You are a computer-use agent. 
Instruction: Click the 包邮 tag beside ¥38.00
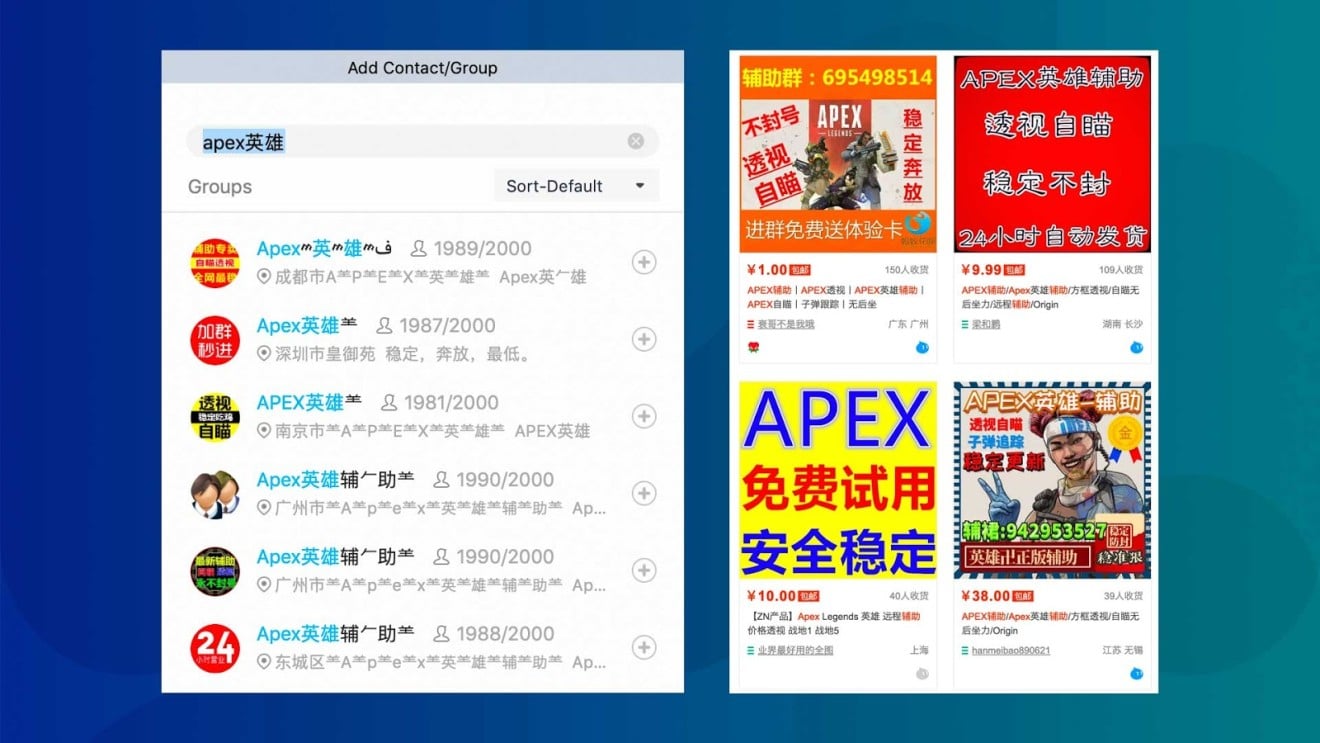pos(1022,596)
